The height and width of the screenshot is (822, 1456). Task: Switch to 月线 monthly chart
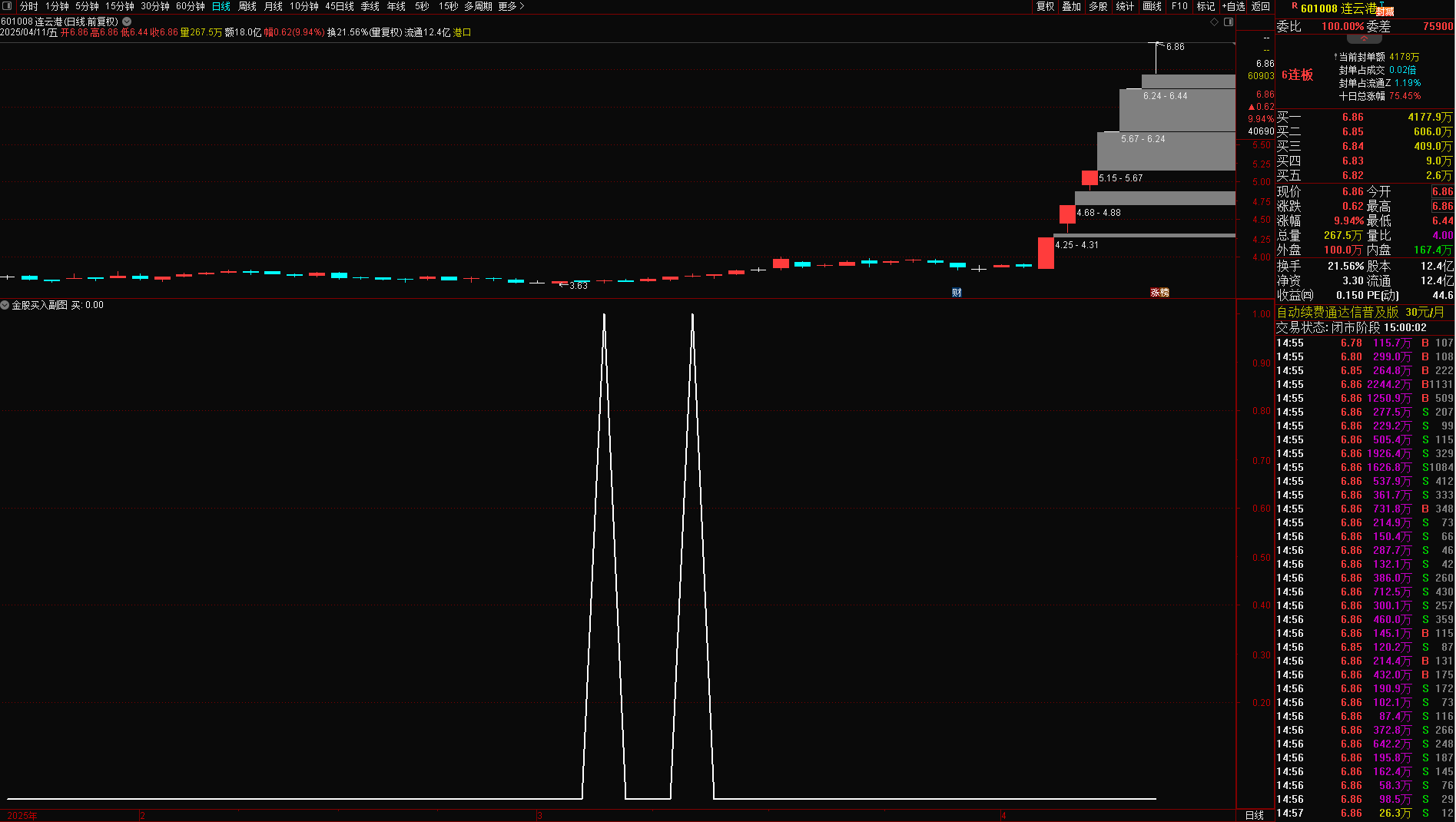pyautogui.click(x=274, y=6)
